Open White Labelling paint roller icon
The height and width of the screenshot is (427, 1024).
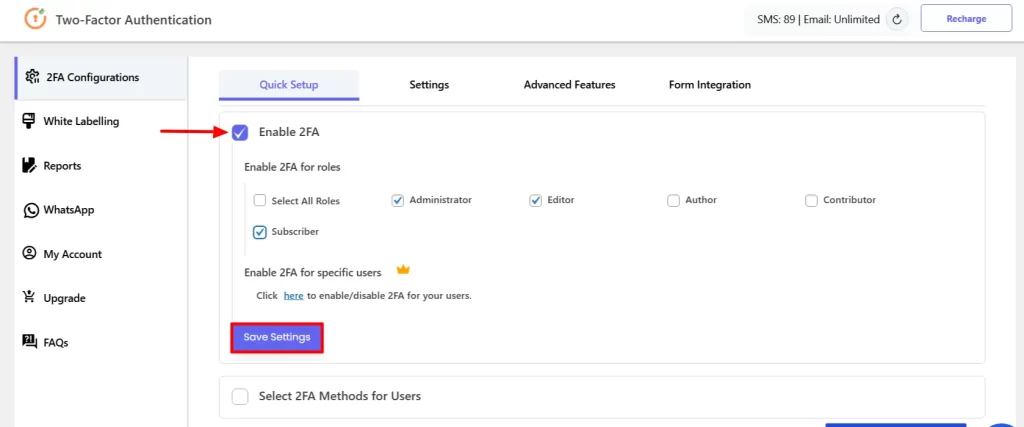(29, 121)
